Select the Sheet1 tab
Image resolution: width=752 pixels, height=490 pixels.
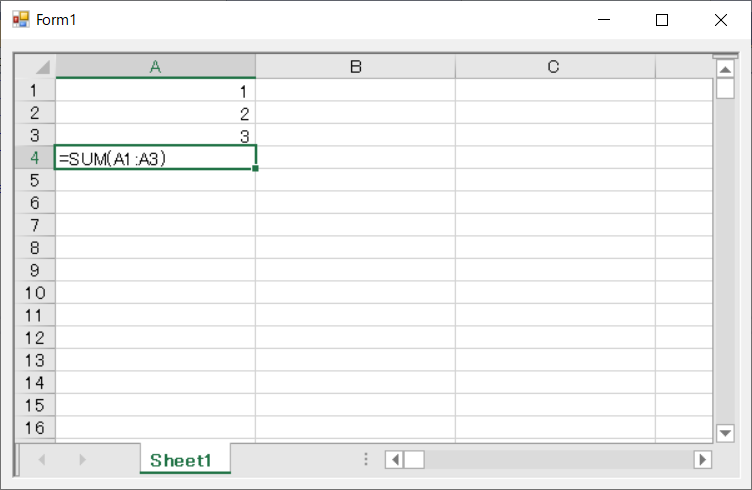[x=182, y=460]
